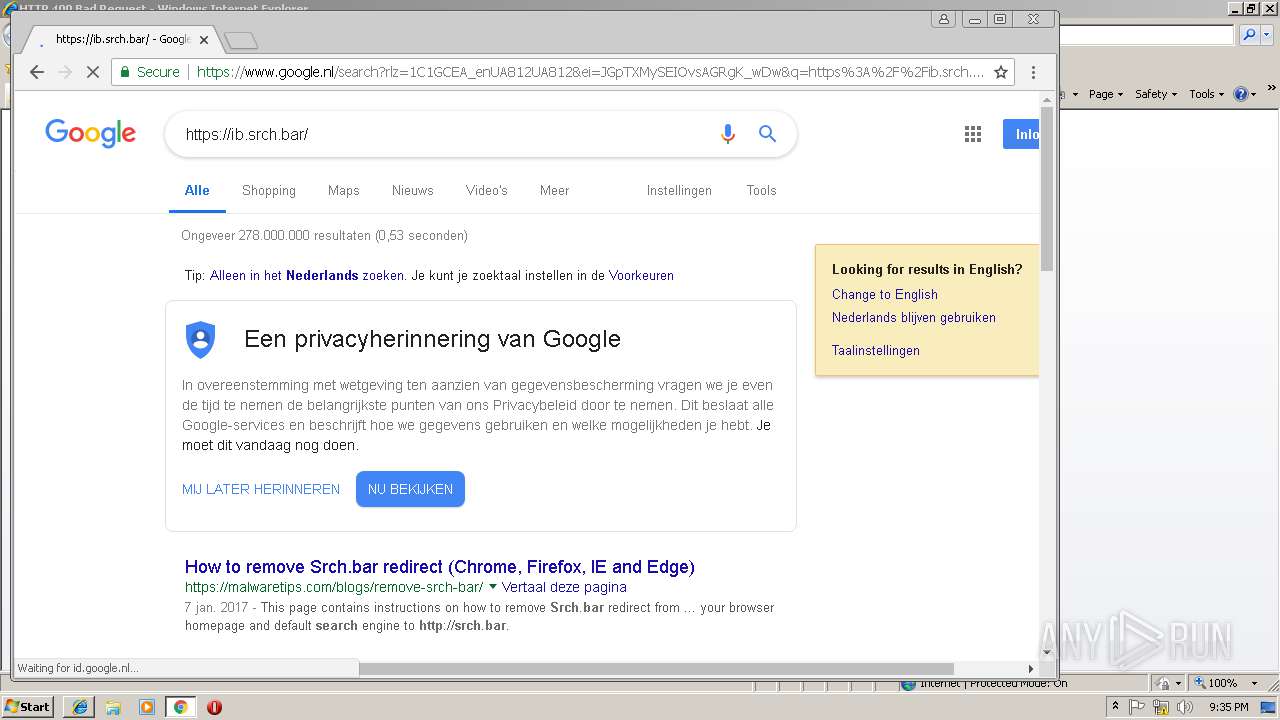
Task: Start voice search with microphone icon
Action: [727, 134]
